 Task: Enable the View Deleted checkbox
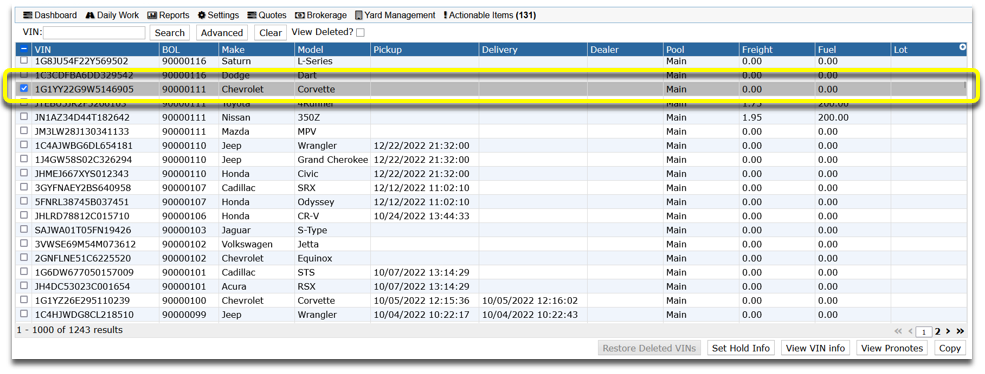pyautogui.click(x=361, y=33)
